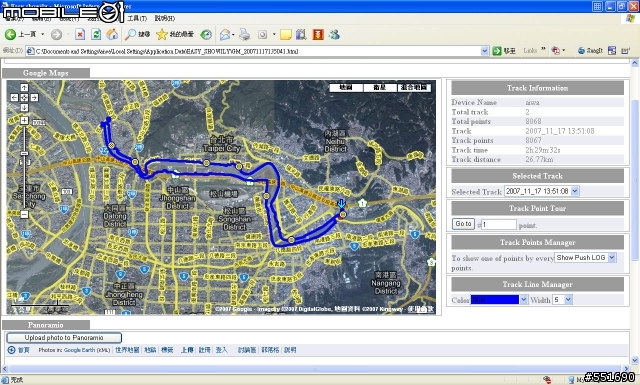Open the 世界地圖 link
The width and height of the screenshot is (640, 385).
(x=127, y=350)
